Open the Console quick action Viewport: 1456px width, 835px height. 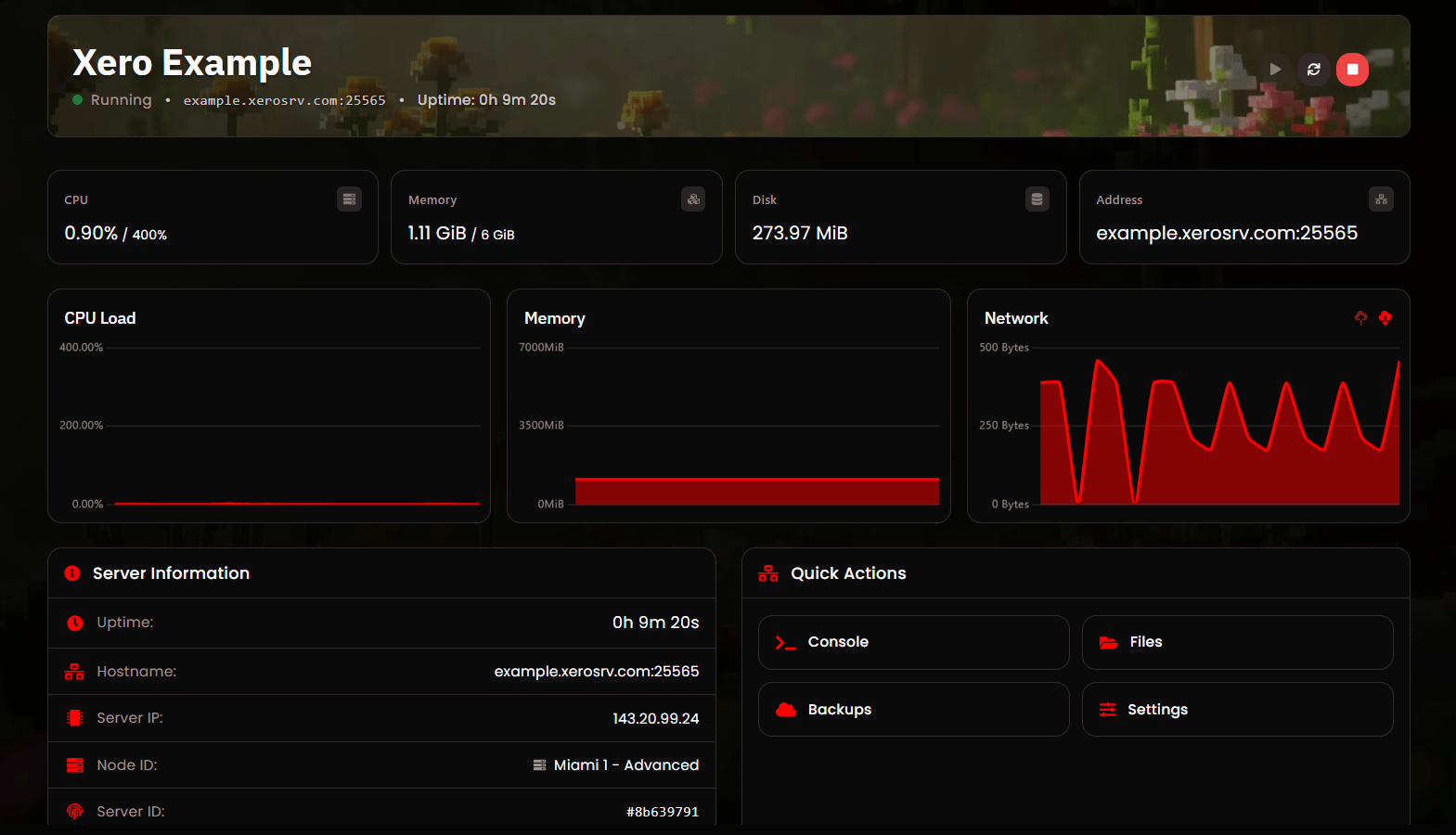point(913,642)
